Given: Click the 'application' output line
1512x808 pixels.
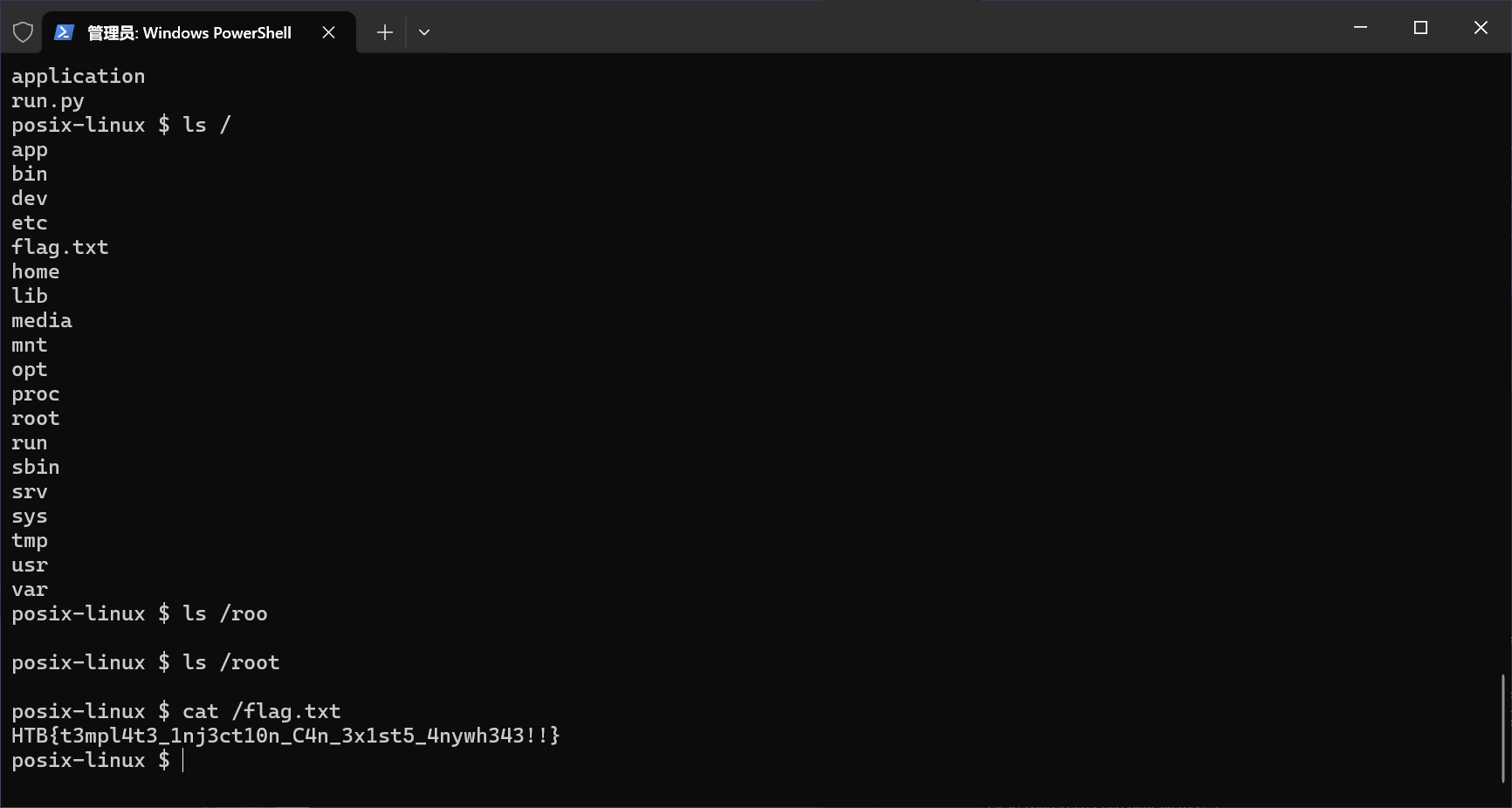Looking at the screenshot, I should click(x=79, y=77).
